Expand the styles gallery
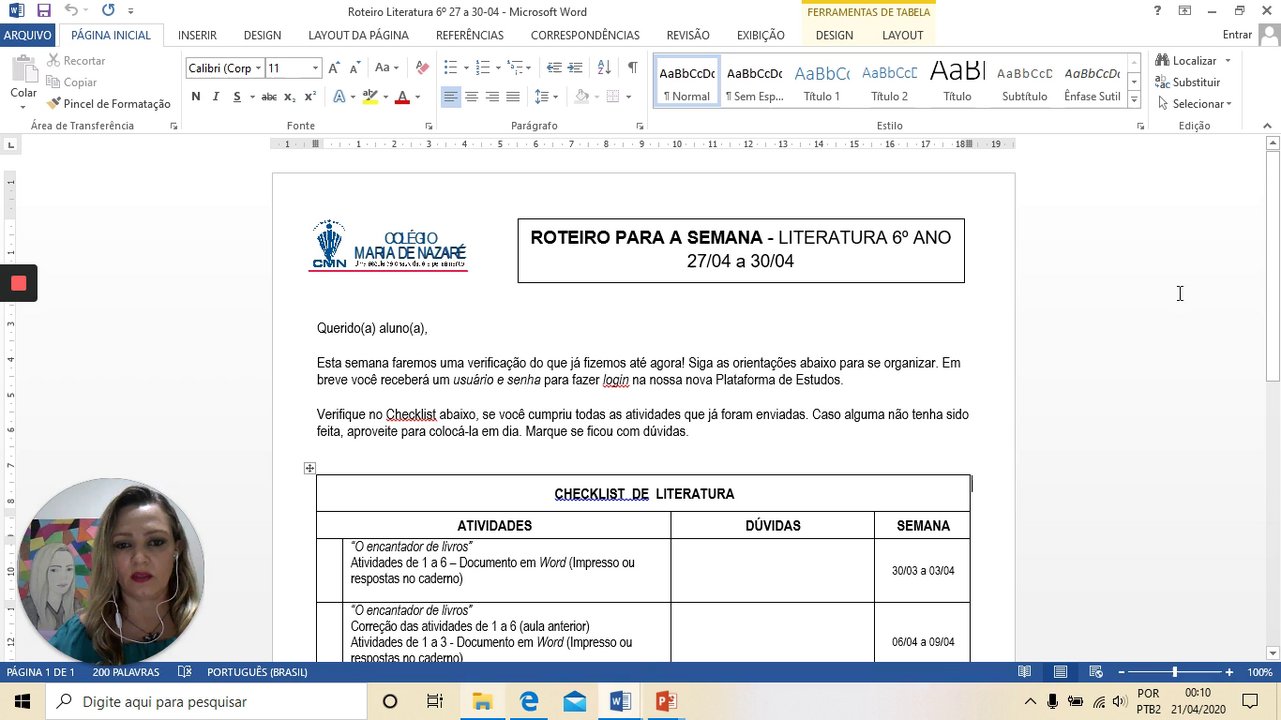1281x720 pixels. point(1134,100)
